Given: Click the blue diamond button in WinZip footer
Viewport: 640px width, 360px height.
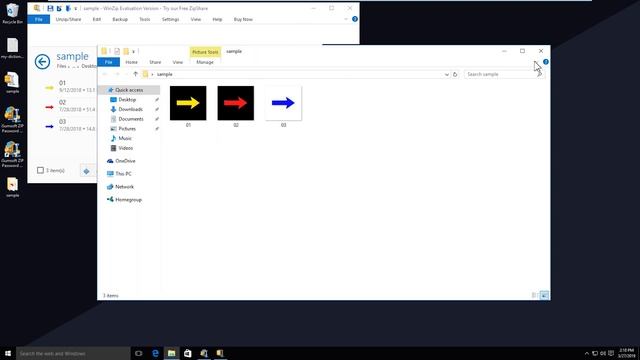Looking at the screenshot, I should click(87, 171).
